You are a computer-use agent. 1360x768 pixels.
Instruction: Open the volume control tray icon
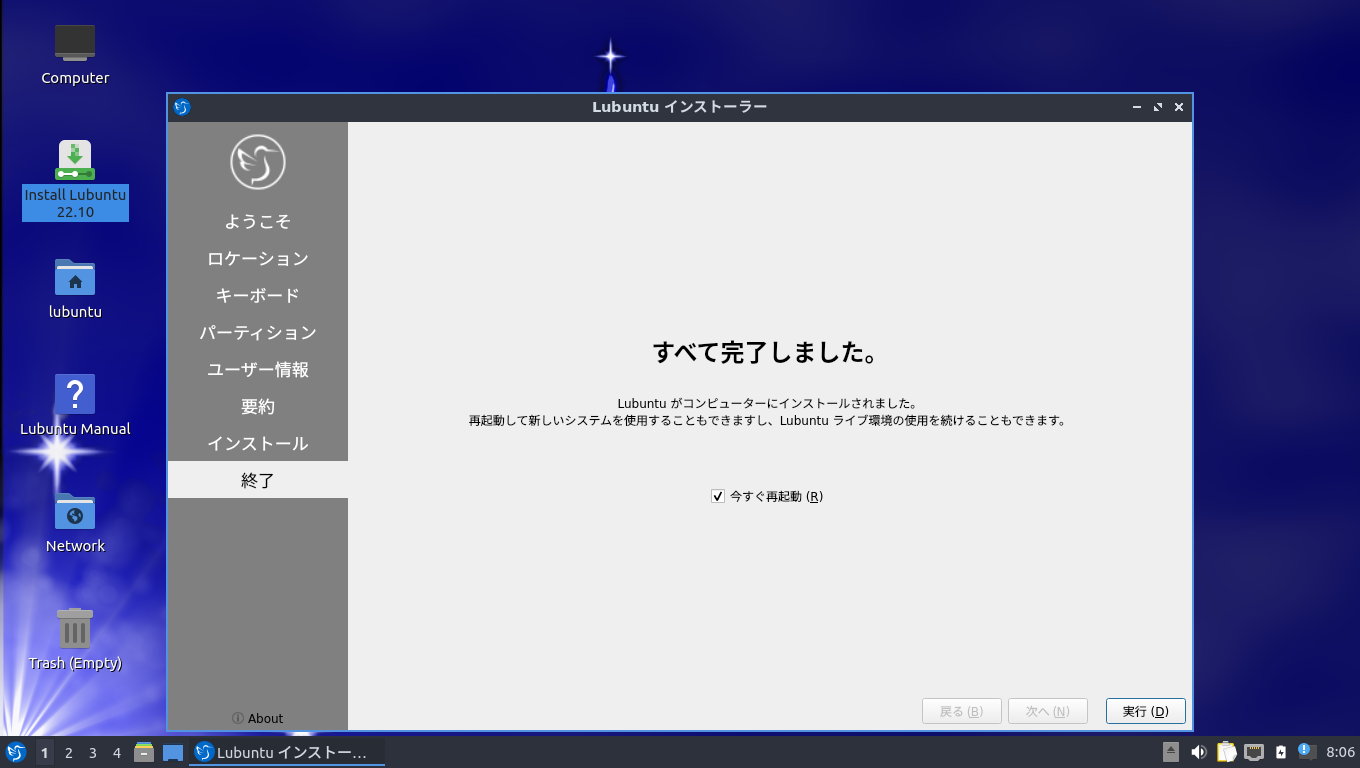[1198, 752]
